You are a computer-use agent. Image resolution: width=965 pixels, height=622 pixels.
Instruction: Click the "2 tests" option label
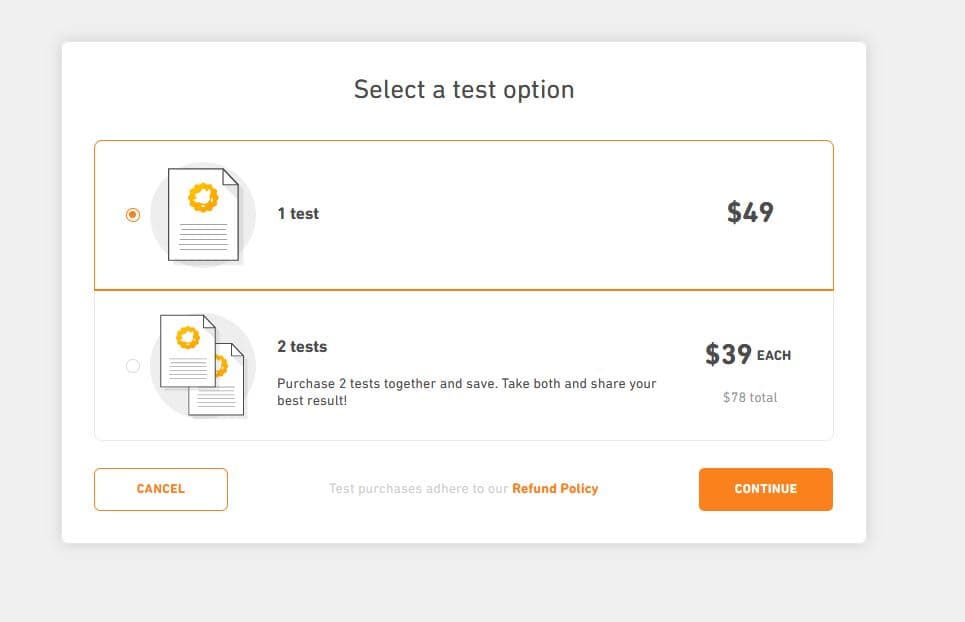302,347
